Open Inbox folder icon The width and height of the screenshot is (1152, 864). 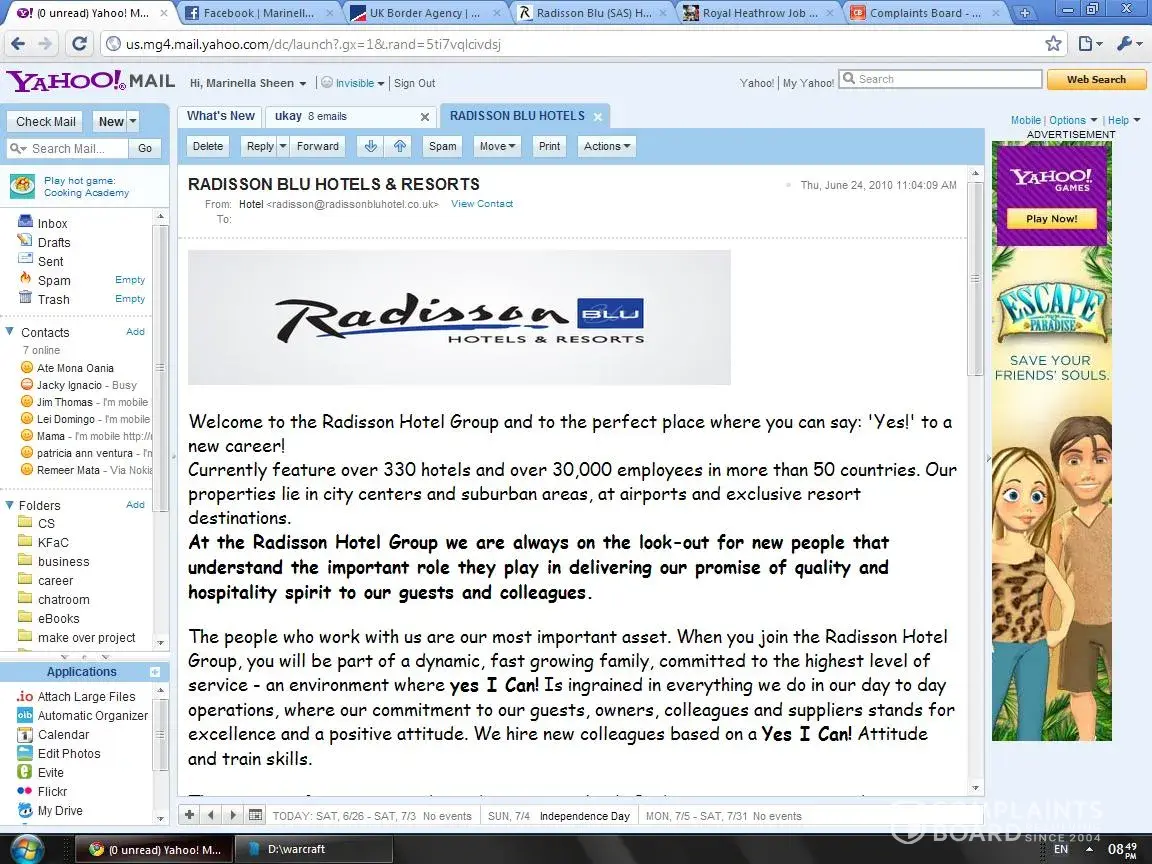(x=26, y=222)
